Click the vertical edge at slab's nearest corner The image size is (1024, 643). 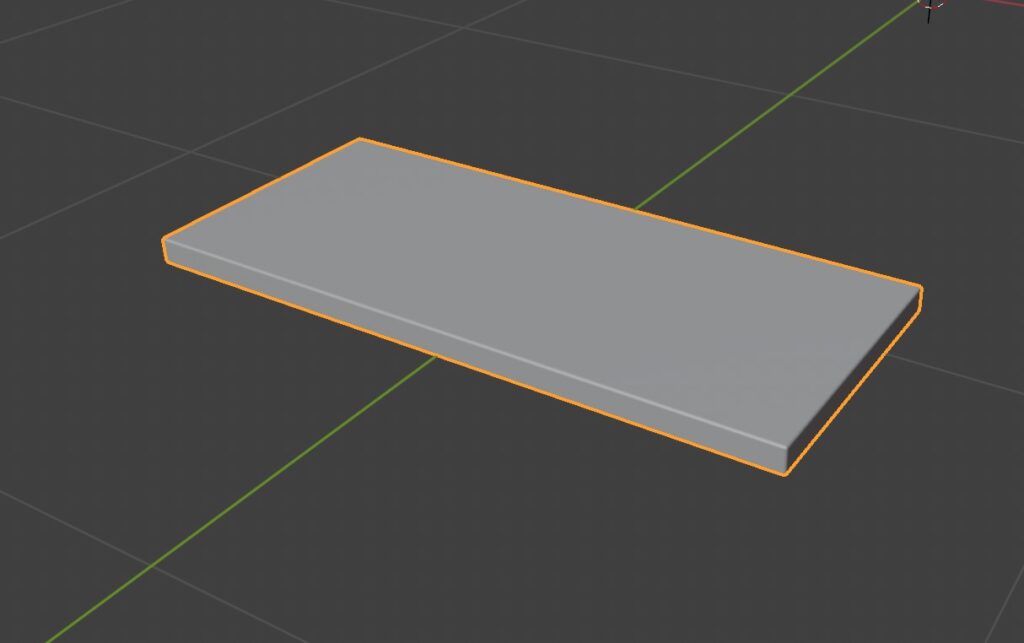click(787, 458)
